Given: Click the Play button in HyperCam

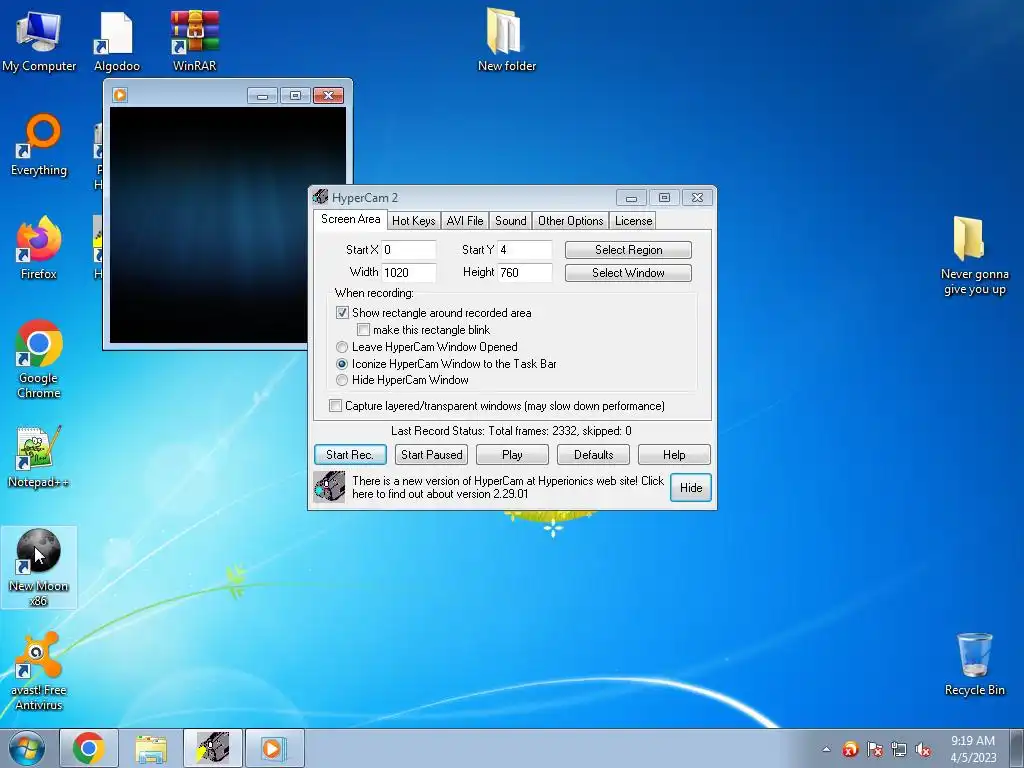Looking at the screenshot, I should click(x=512, y=455).
